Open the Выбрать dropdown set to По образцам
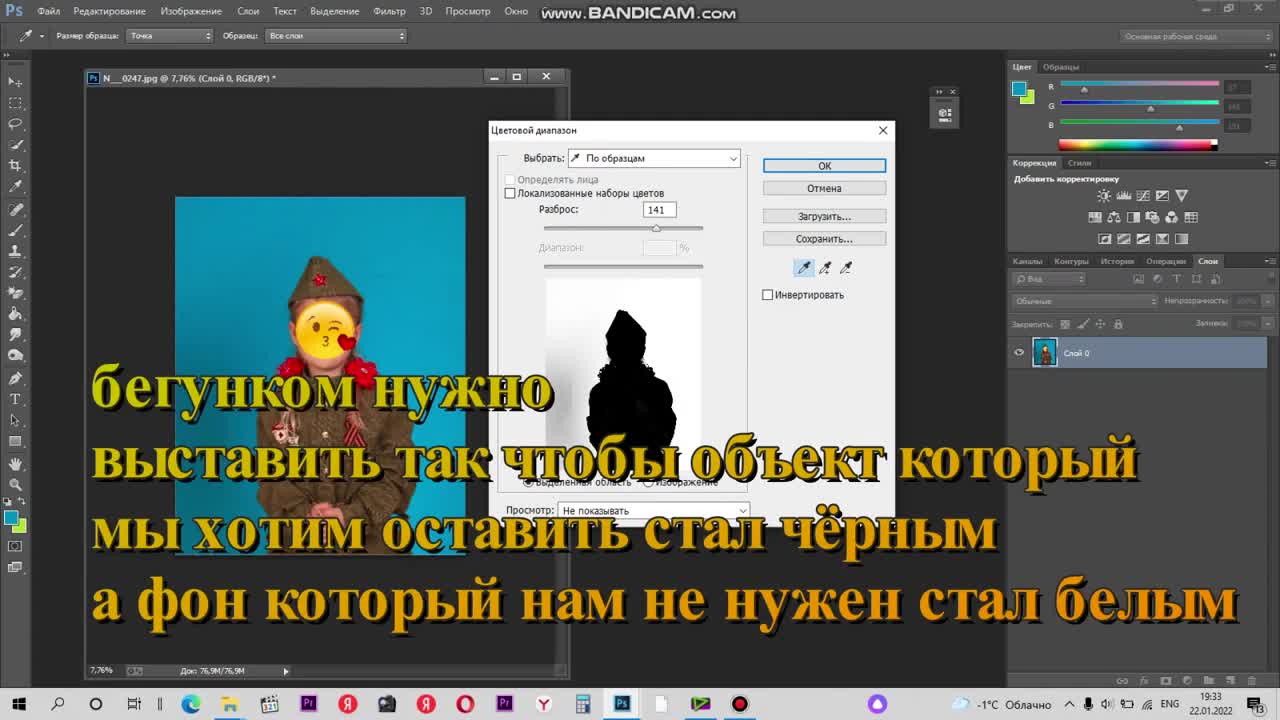This screenshot has height=720, width=1280. (x=654, y=158)
